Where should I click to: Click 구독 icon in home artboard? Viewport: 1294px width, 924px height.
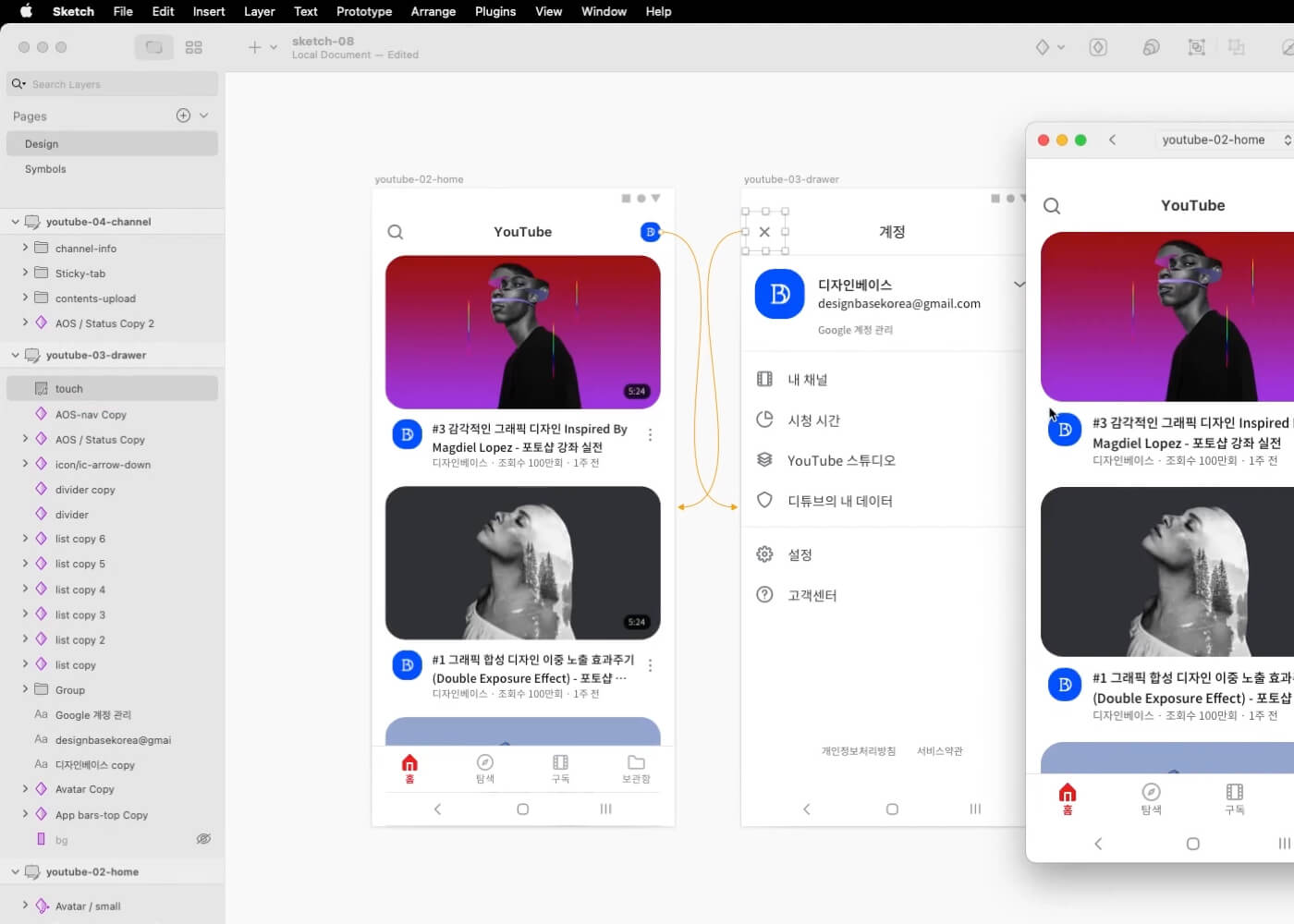[560, 762]
